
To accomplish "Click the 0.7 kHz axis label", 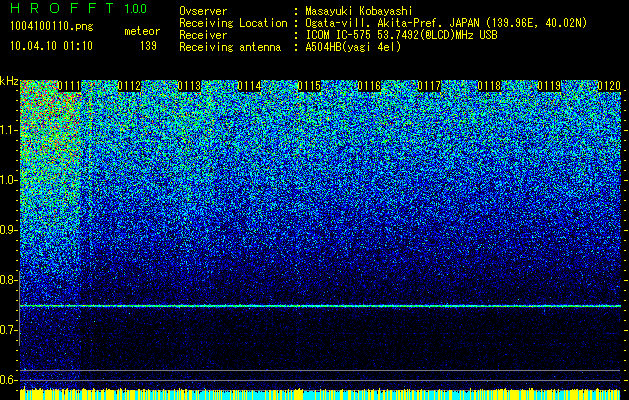I will 8,330.
